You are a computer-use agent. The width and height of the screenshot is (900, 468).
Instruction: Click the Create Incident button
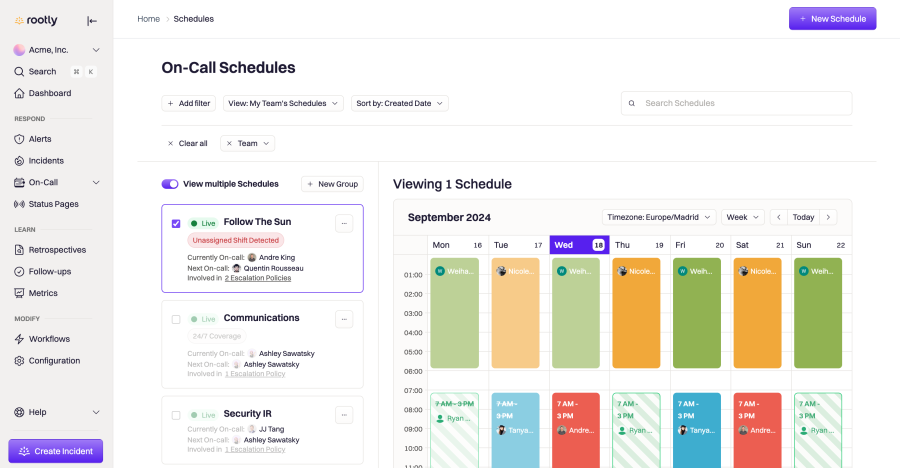(56, 451)
